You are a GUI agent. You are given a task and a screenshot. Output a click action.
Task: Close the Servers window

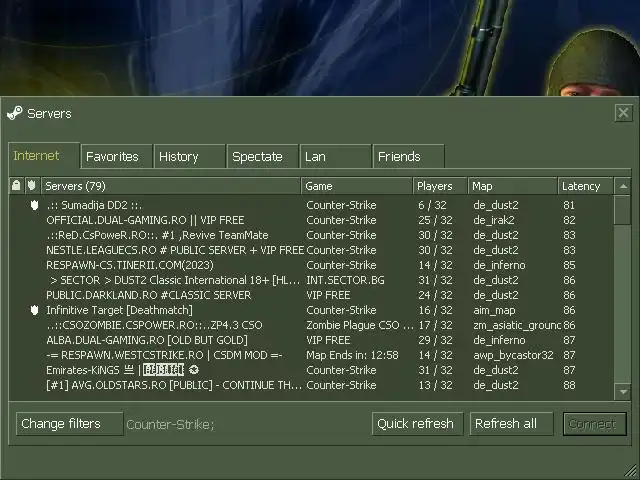(623, 113)
